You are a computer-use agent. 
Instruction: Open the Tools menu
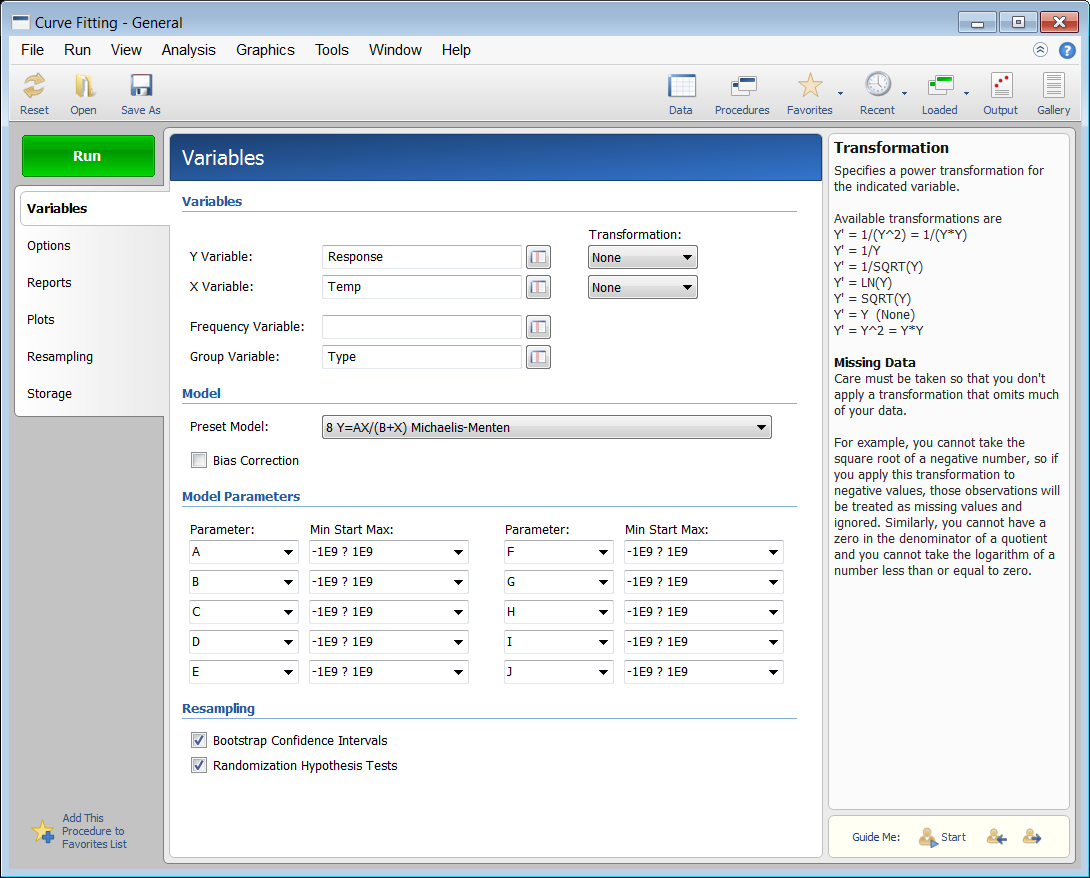[332, 50]
